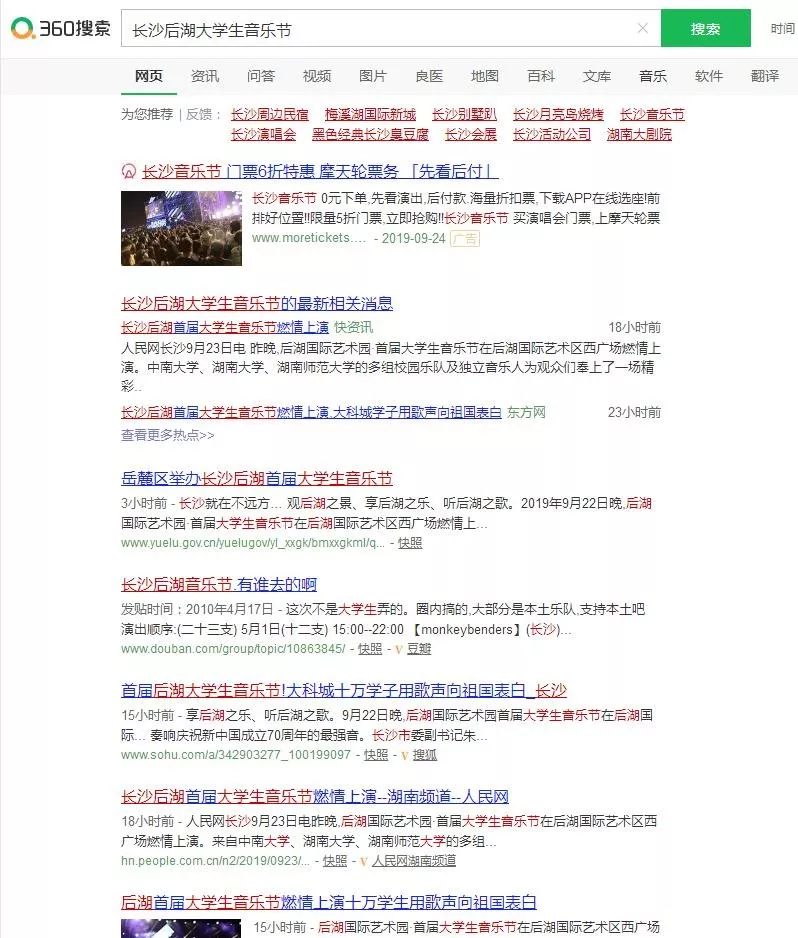Click the 23小时前 timestamp of the 东方网 item
This screenshot has height=938, width=798.
pyautogui.click(x=634, y=412)
